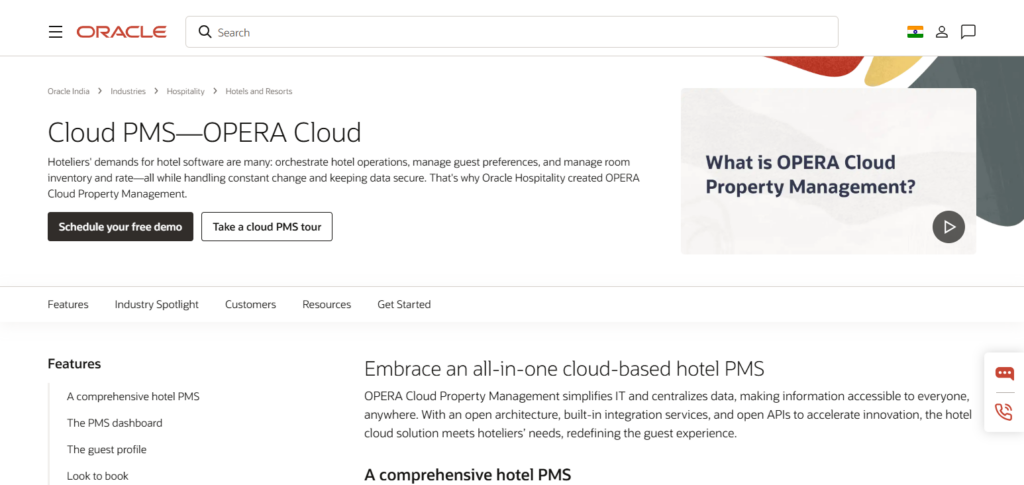Open the Oracle India breadcrumb
Screen dimensions: 1024x485
coord(69,91)
